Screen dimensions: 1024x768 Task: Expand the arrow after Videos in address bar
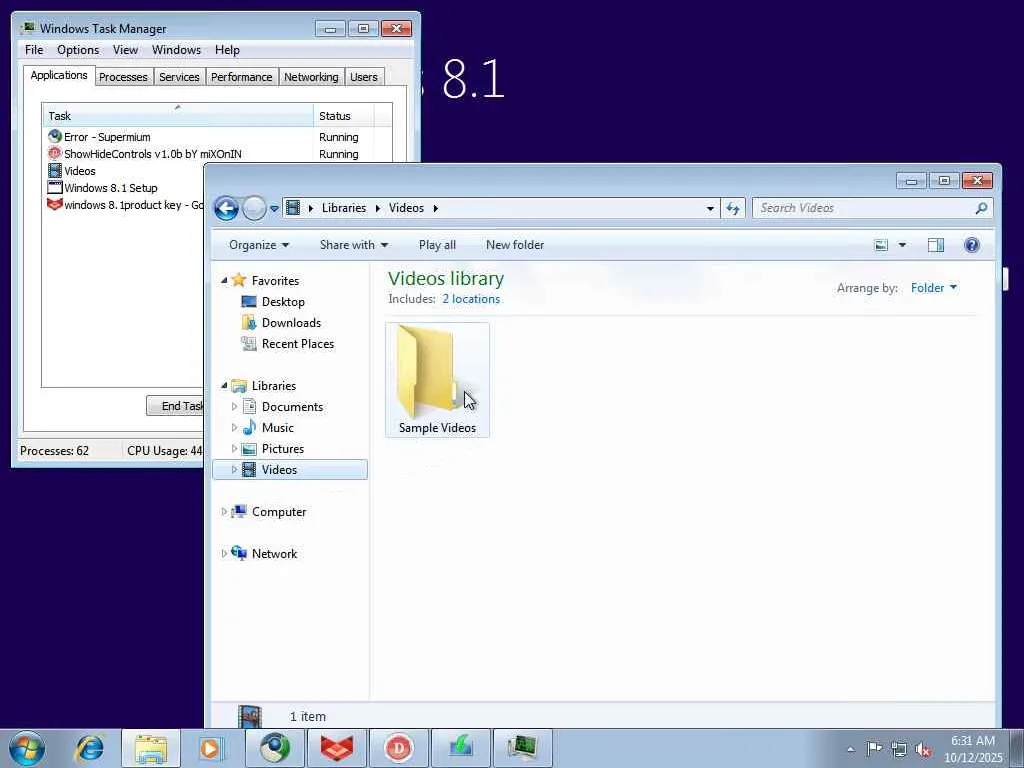436,208
